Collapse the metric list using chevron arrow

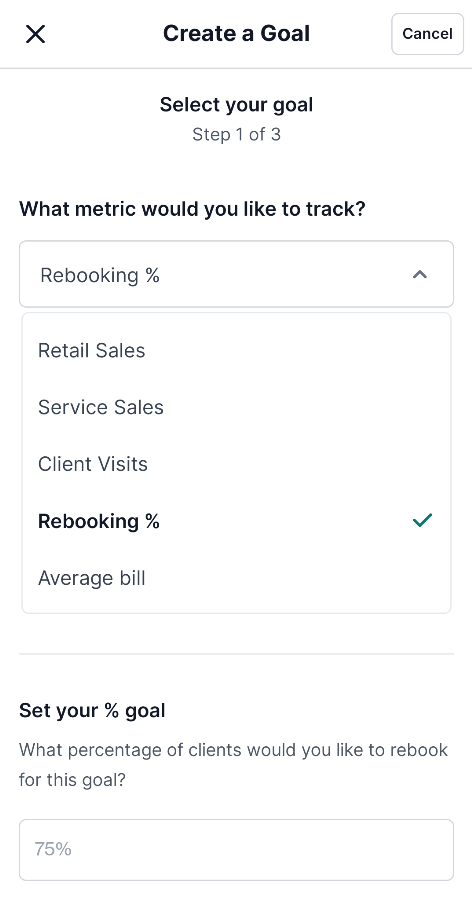pos(419,274)
